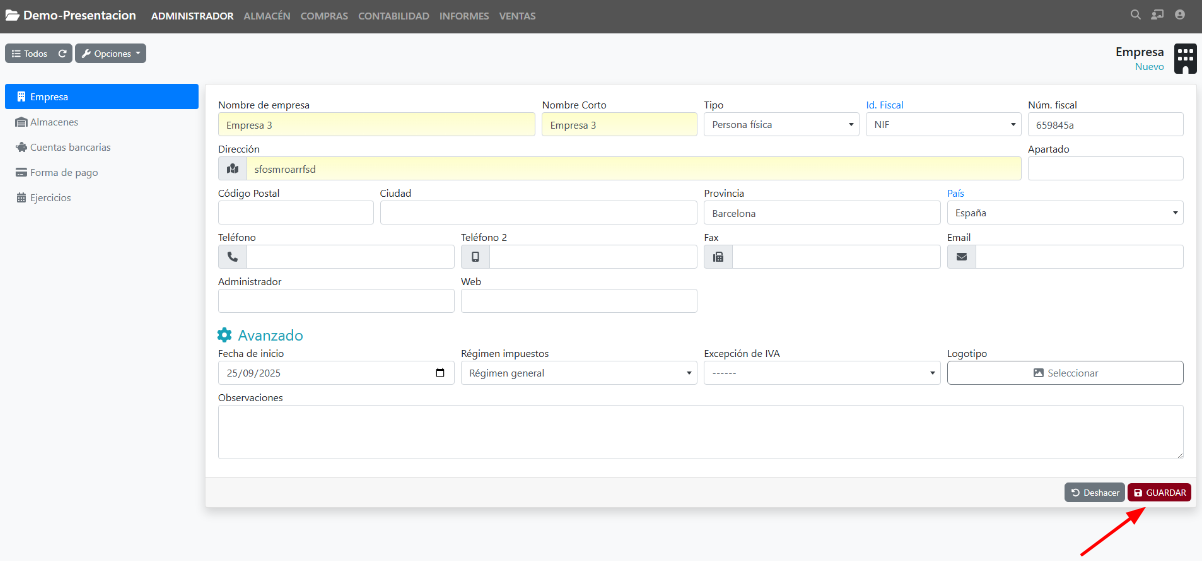The width and height of the screenshot is (1203, 561).
Task: Click the map icon beside Dirección field
Action: 233,169
